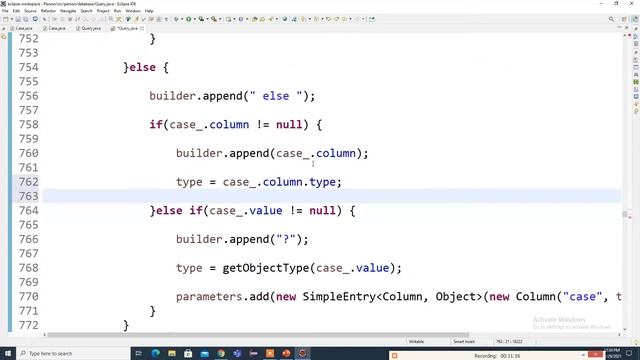Open the Run configurations dropdown arrow
Screen dimensions: 640x360
(194, 19)
